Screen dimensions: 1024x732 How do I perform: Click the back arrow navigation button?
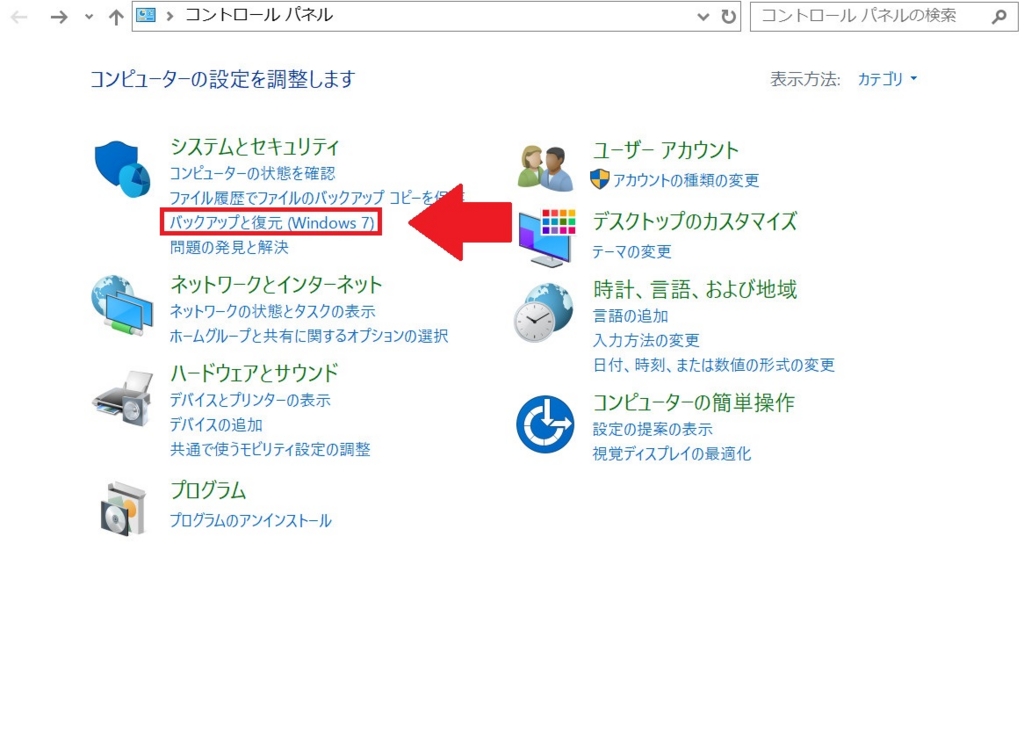[x=20, y=17]
